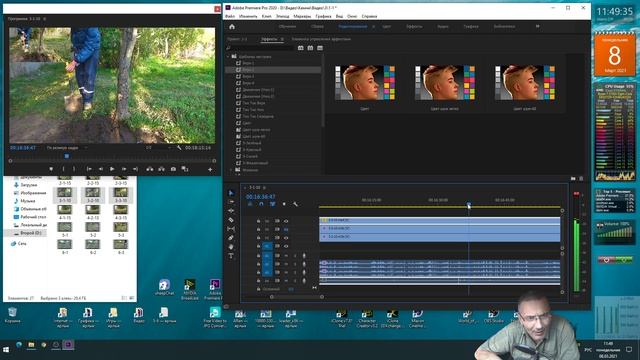This screenshot has width=640, height=360.
Task: Go to In point in Program monitor
Action: click(x=89, y=169)
